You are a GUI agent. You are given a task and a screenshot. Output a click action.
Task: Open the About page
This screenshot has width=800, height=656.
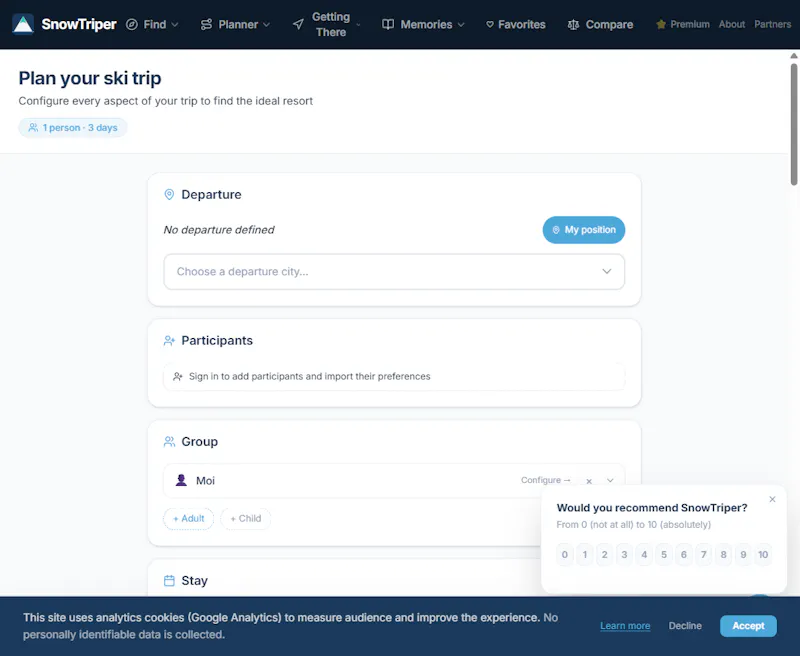[732, 24]
